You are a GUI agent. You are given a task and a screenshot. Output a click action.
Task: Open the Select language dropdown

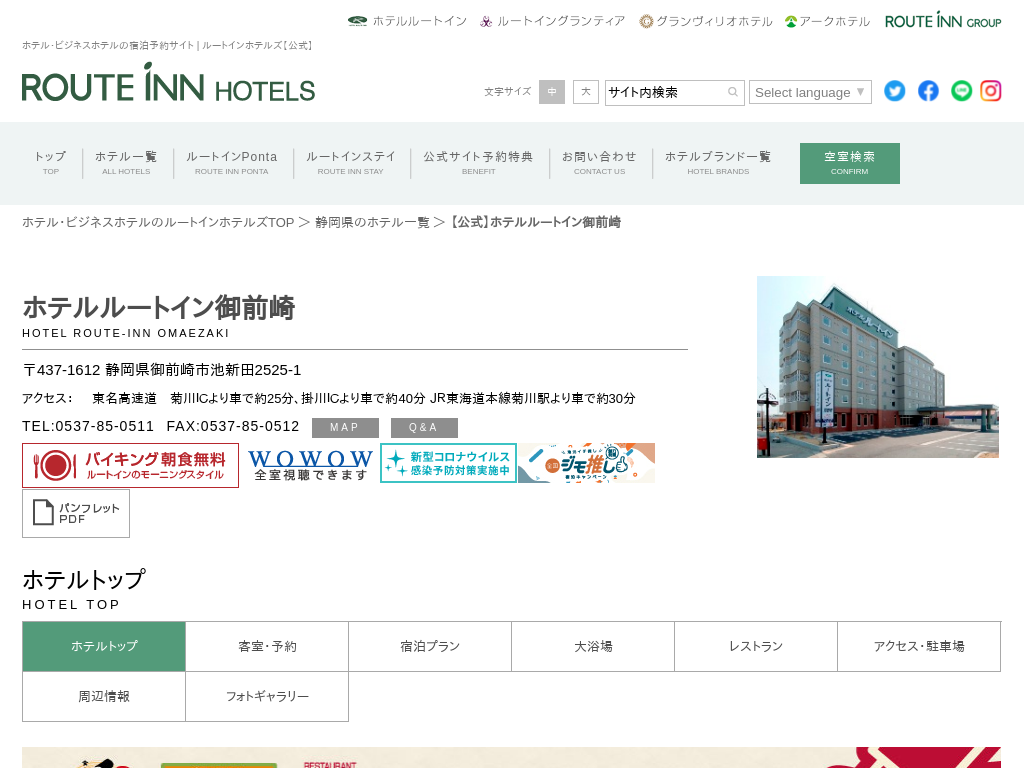810,92
